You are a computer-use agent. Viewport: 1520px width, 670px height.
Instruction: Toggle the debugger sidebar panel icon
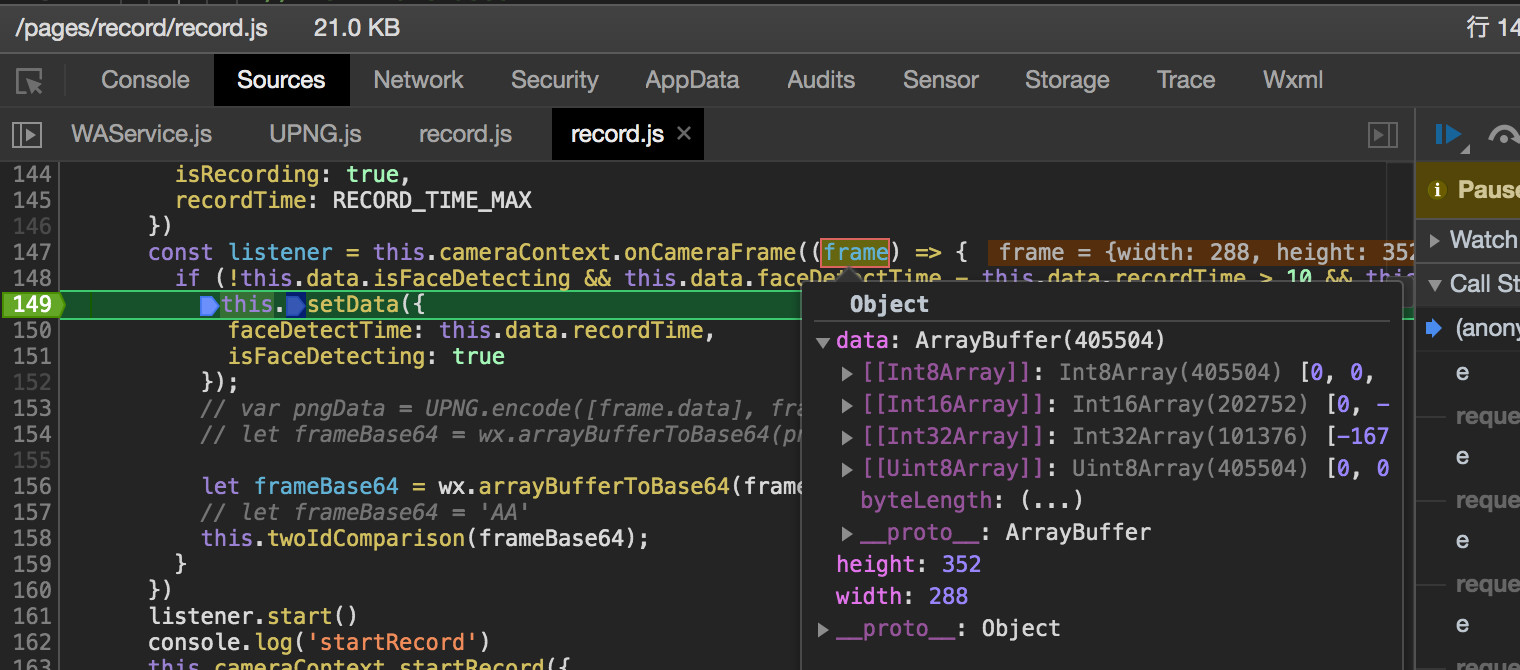pos(1382,134)
